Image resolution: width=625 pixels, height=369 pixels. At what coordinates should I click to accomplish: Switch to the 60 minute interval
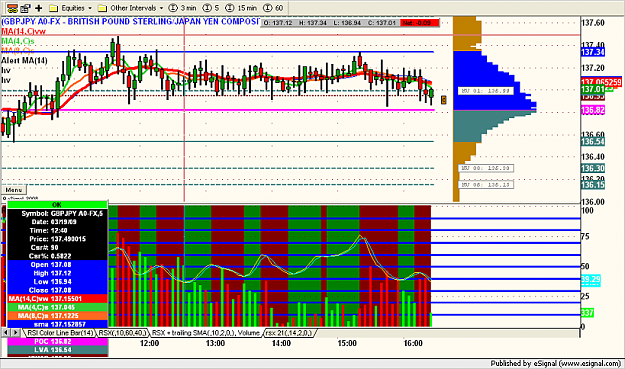273,8
